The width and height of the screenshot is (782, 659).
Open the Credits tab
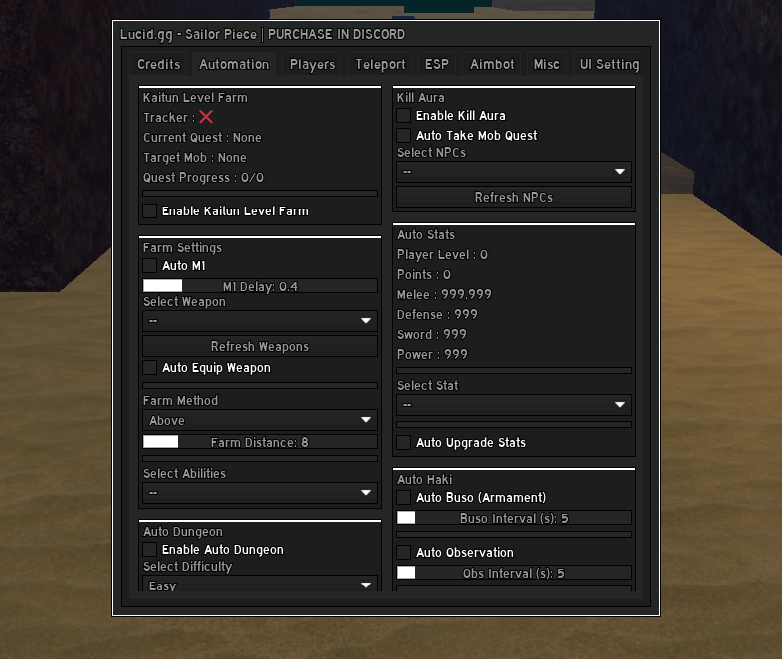tap(158, 64)
